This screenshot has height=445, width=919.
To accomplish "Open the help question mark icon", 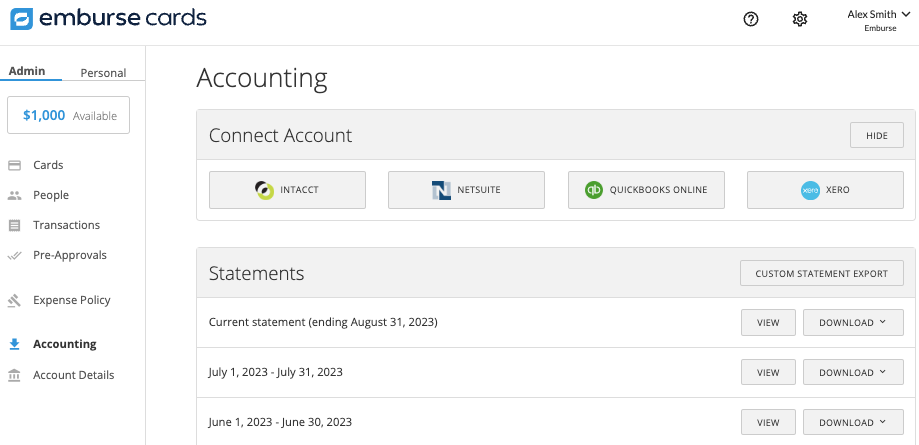I will pyautogui.click(x=751, y=19).
